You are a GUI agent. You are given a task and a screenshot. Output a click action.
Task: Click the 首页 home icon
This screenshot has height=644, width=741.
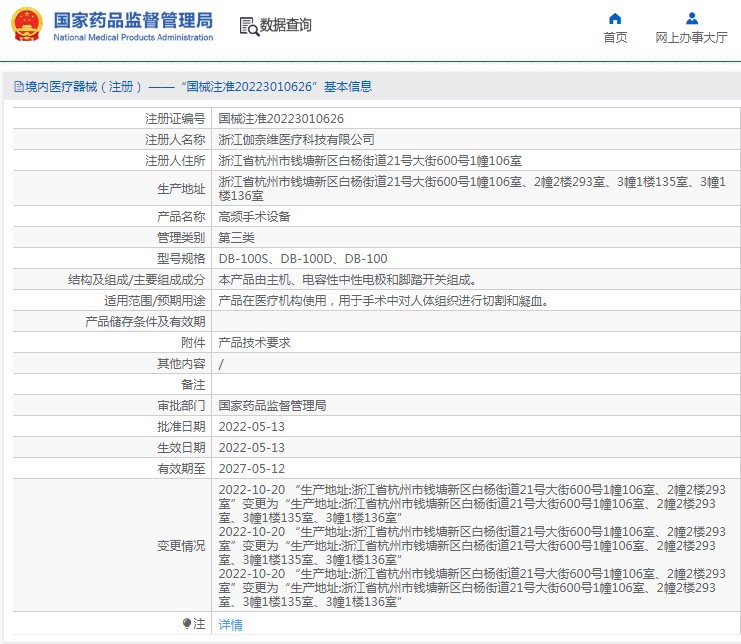[x=615, y=18]
